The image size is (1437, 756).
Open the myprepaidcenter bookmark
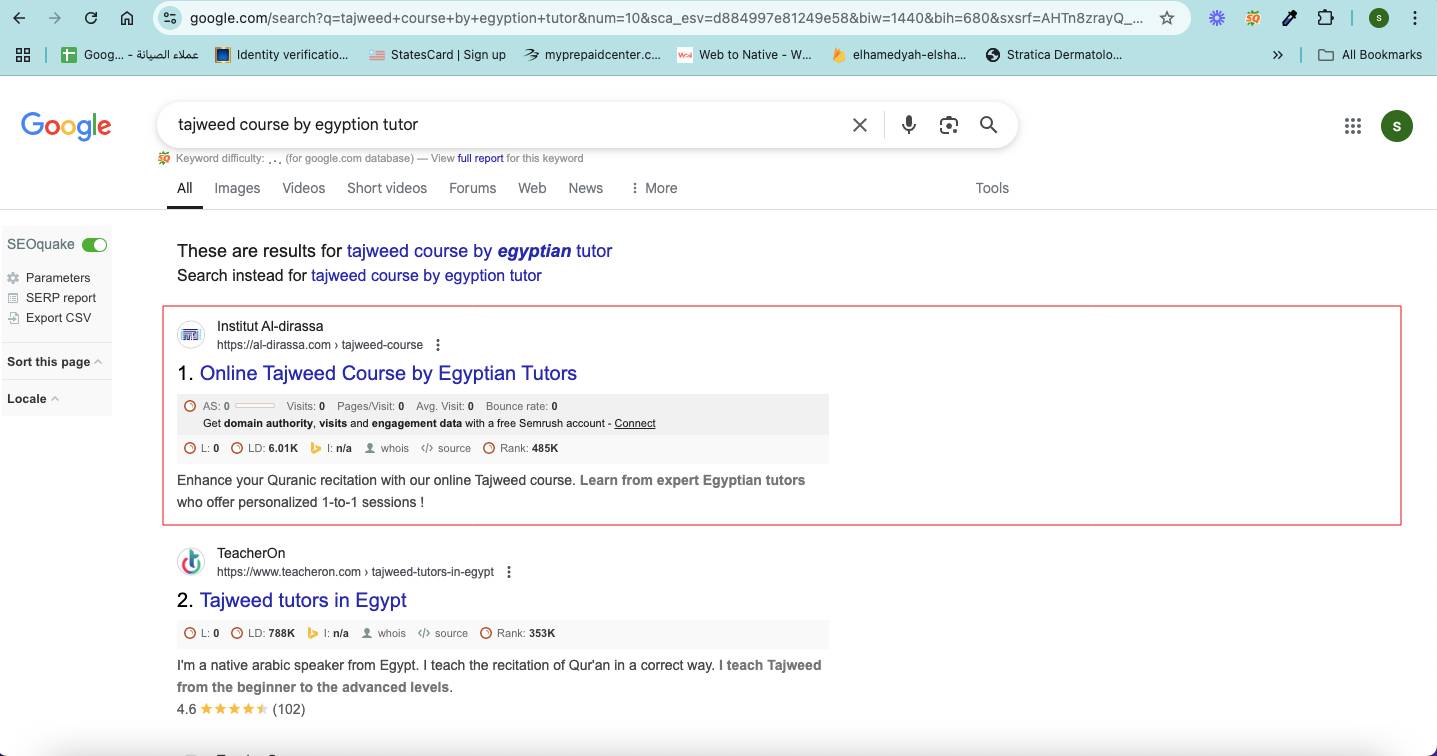tap(593, 55)
